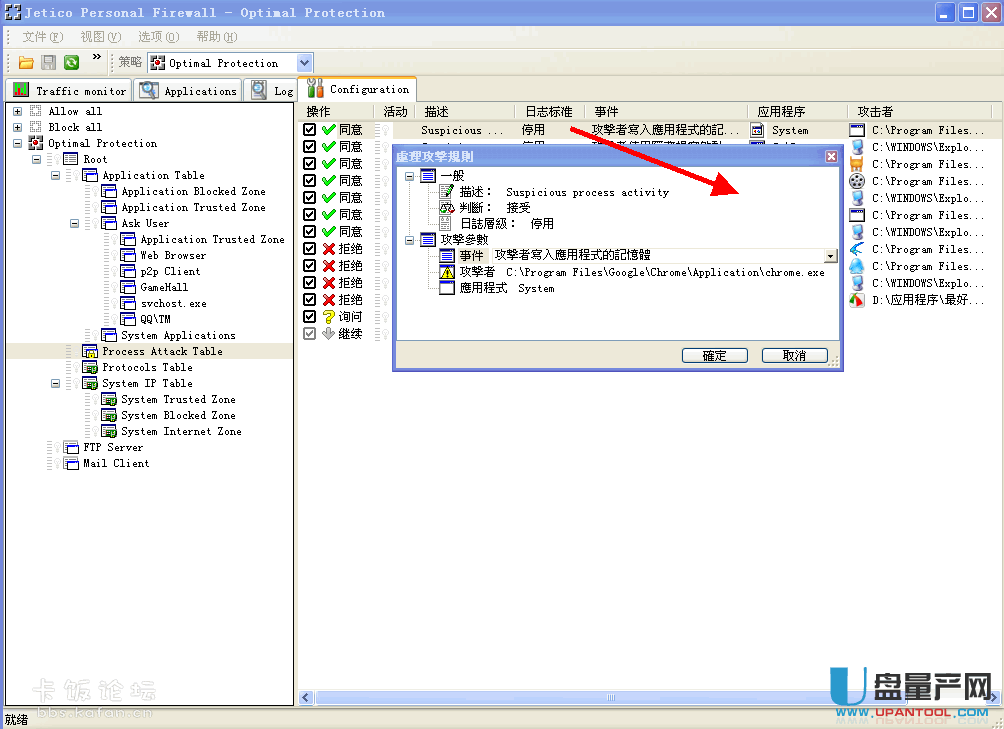Screen dimensions: 1004x729
Task: Toggle the checkbox next to 询问 rule
Action: tap(310, 317)
